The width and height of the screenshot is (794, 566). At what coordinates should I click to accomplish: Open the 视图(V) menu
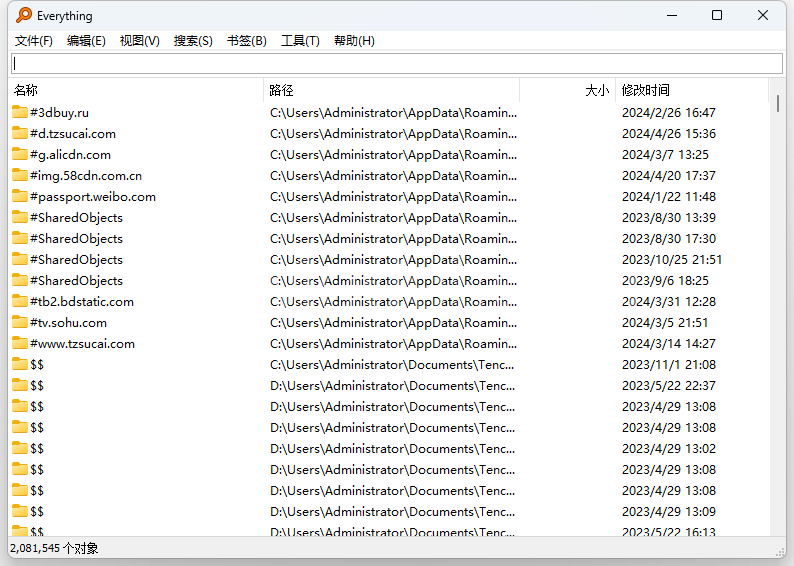pyautogui.click(x=140, y=41)
